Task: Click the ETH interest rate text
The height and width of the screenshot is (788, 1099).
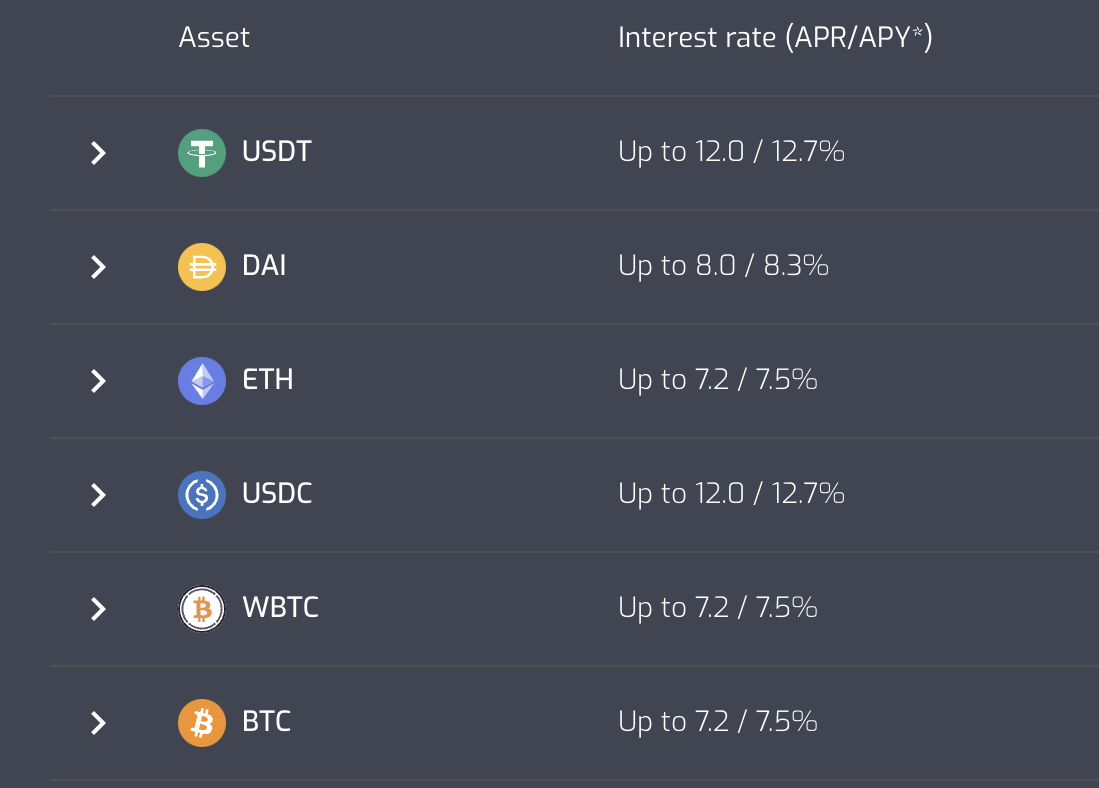Action: (718, 380)
